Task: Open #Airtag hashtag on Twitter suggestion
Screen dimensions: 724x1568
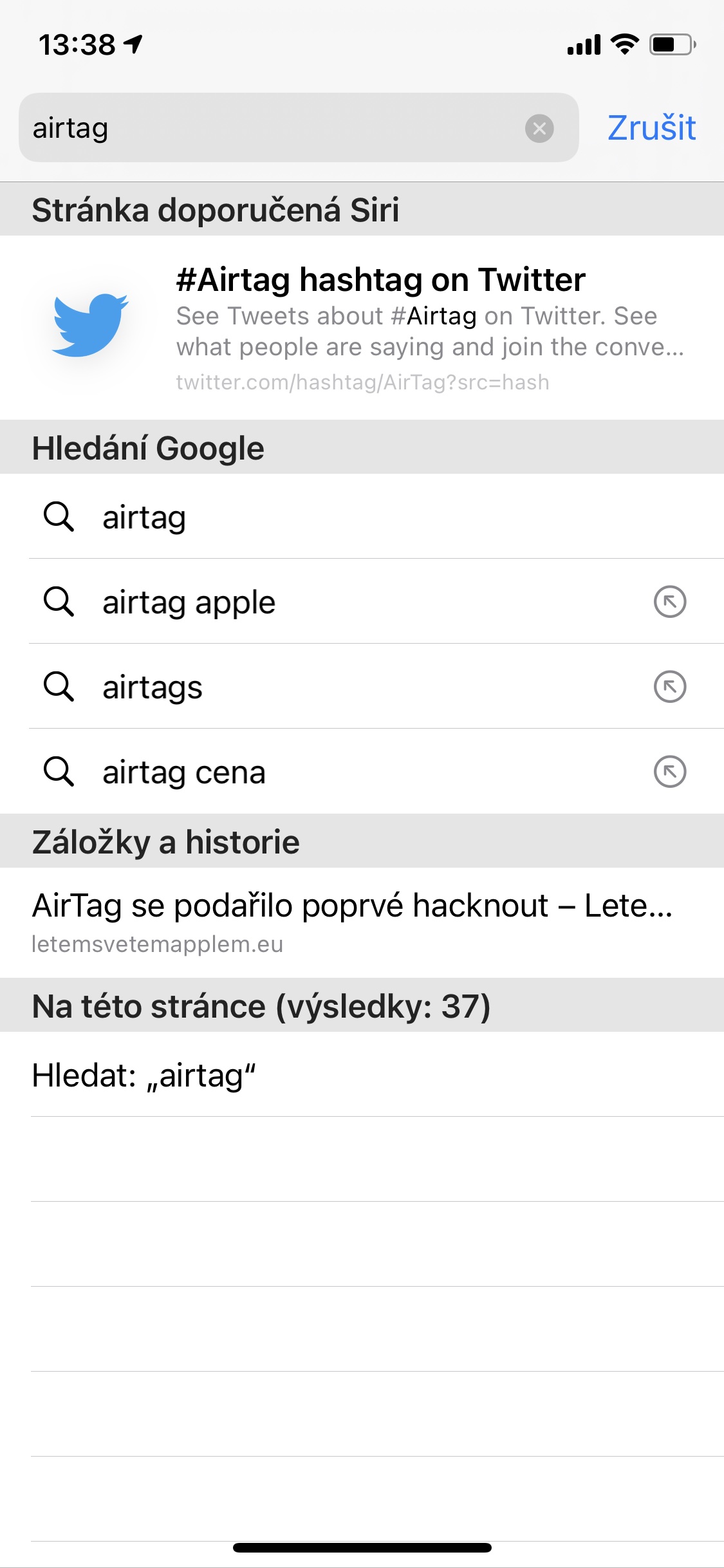Action: point(380,280)
